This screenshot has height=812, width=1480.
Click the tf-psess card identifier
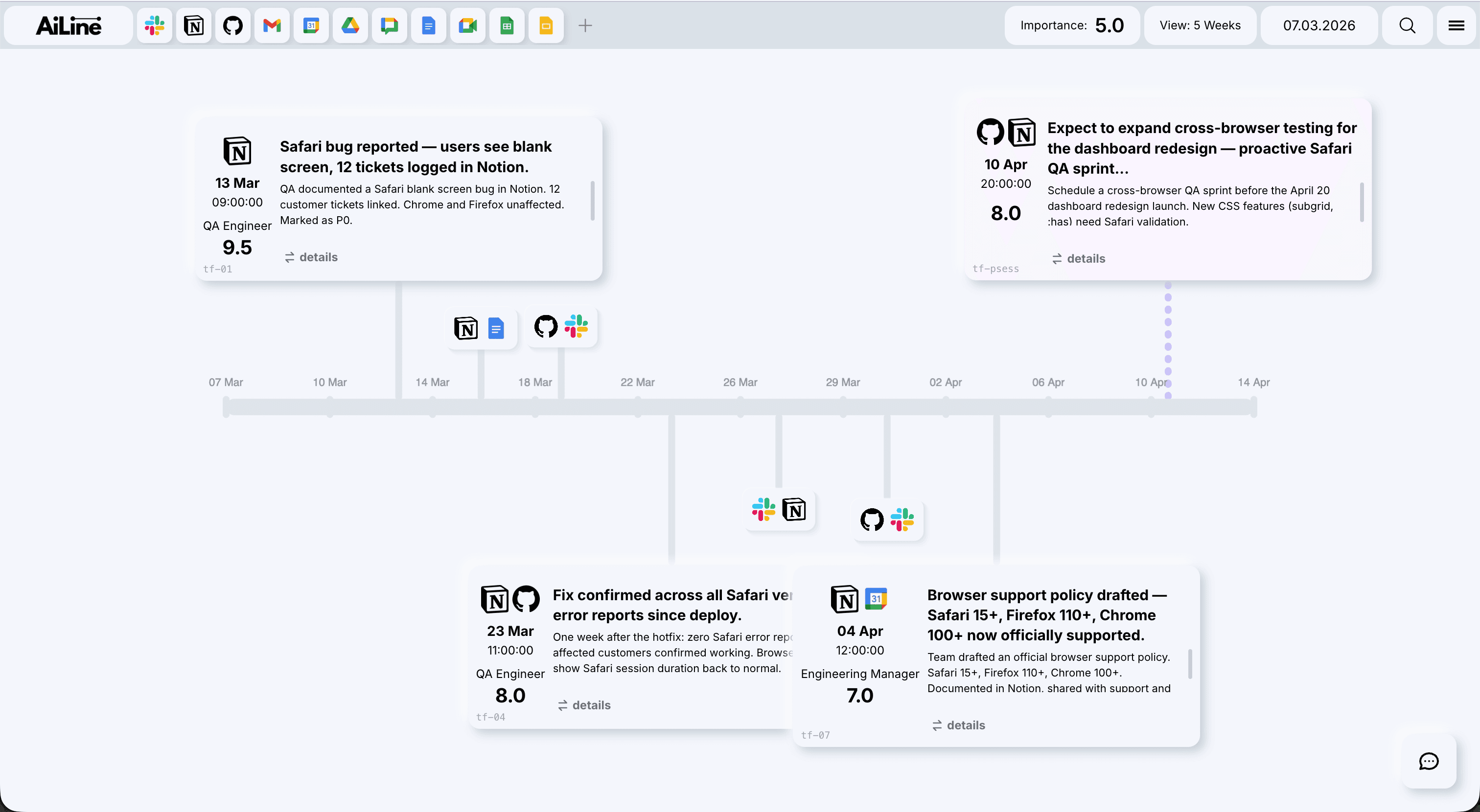point(995,268)
